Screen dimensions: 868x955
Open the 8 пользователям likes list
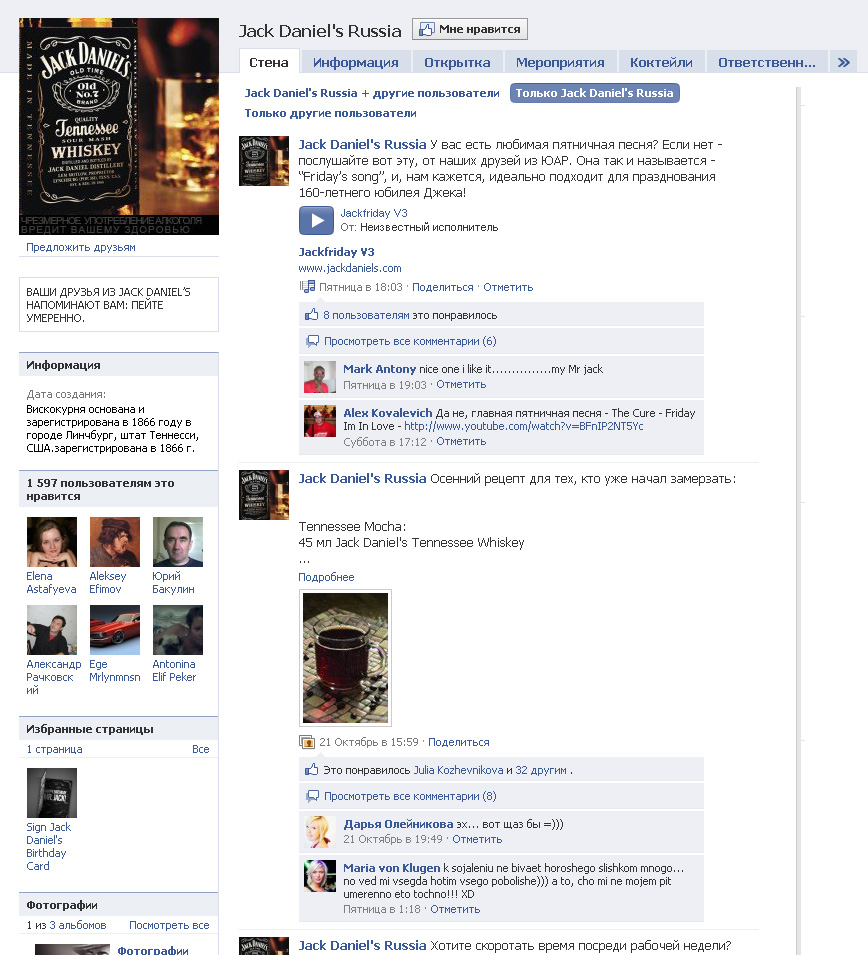coord(366,315)
